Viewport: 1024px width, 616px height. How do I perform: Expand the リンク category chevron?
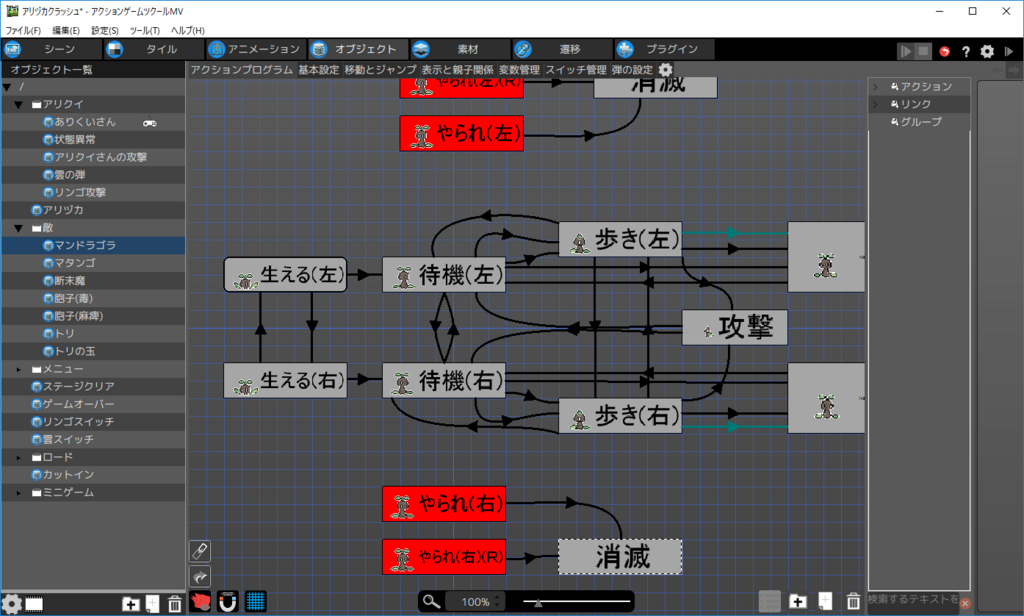[x=876, y=104]
